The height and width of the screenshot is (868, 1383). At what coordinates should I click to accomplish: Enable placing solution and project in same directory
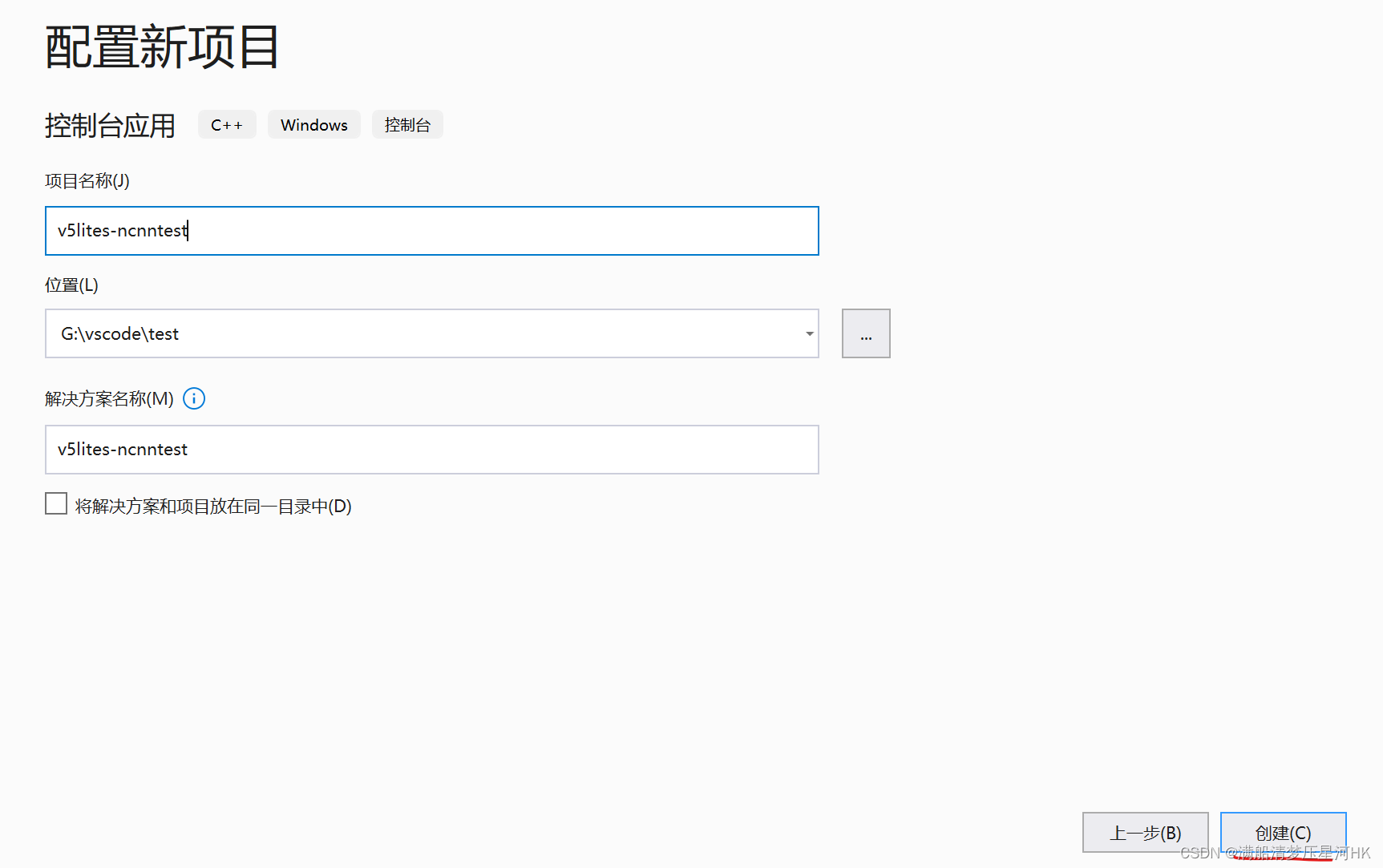56,503
